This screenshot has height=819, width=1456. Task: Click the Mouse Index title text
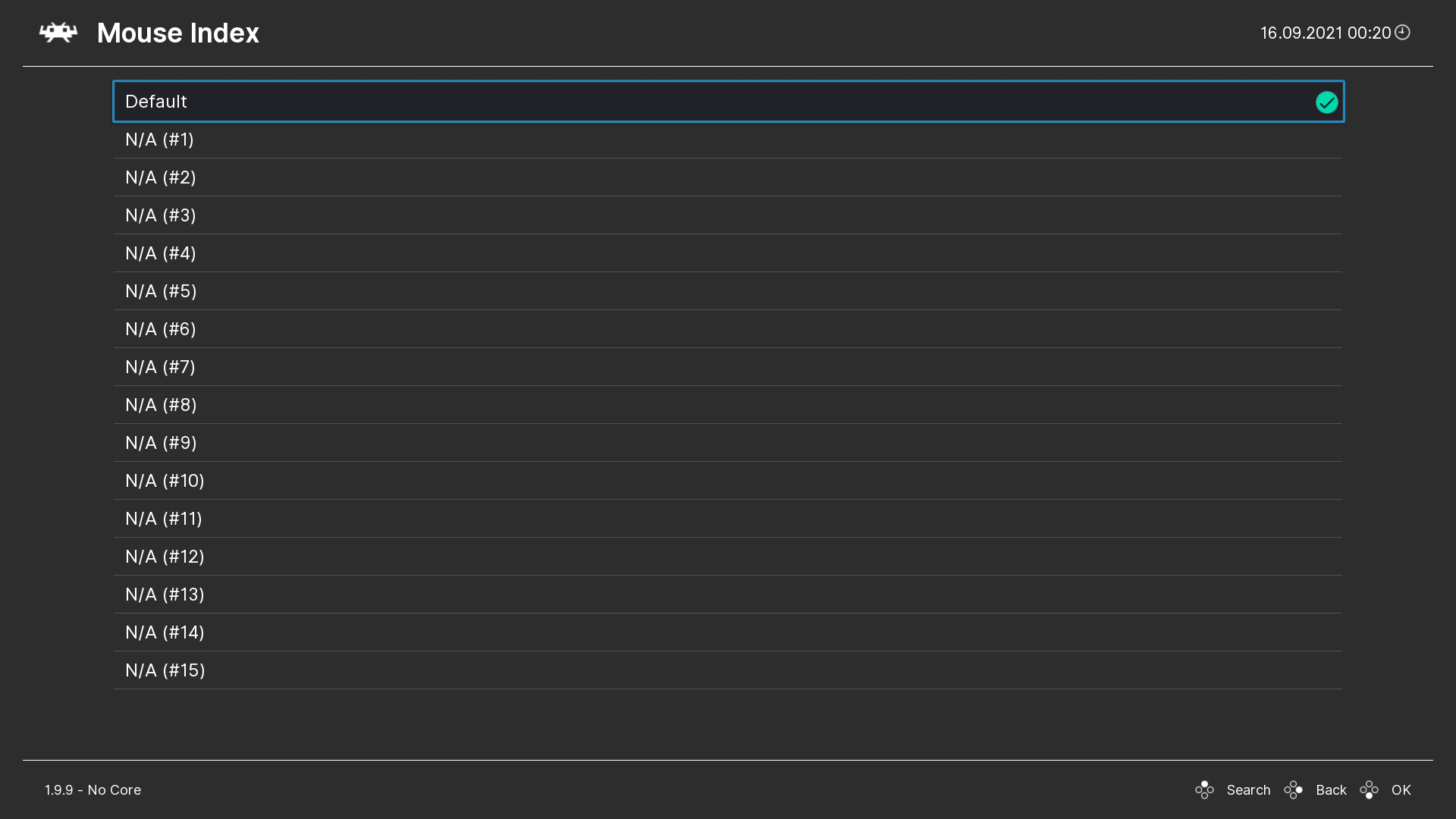pos(177,33)
